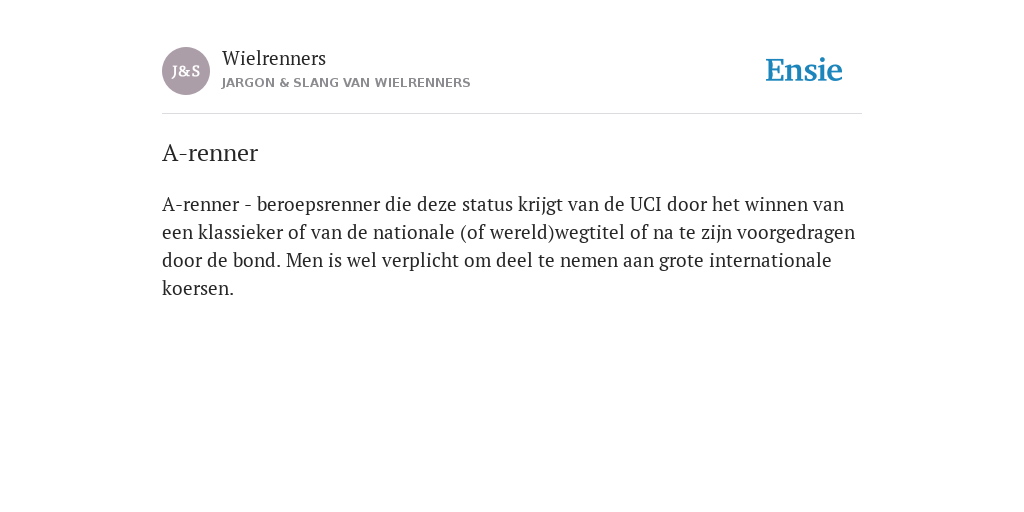Click the J&S circular avatar icon
This screenshot has width=1024, height=512.
coord(186,71)
